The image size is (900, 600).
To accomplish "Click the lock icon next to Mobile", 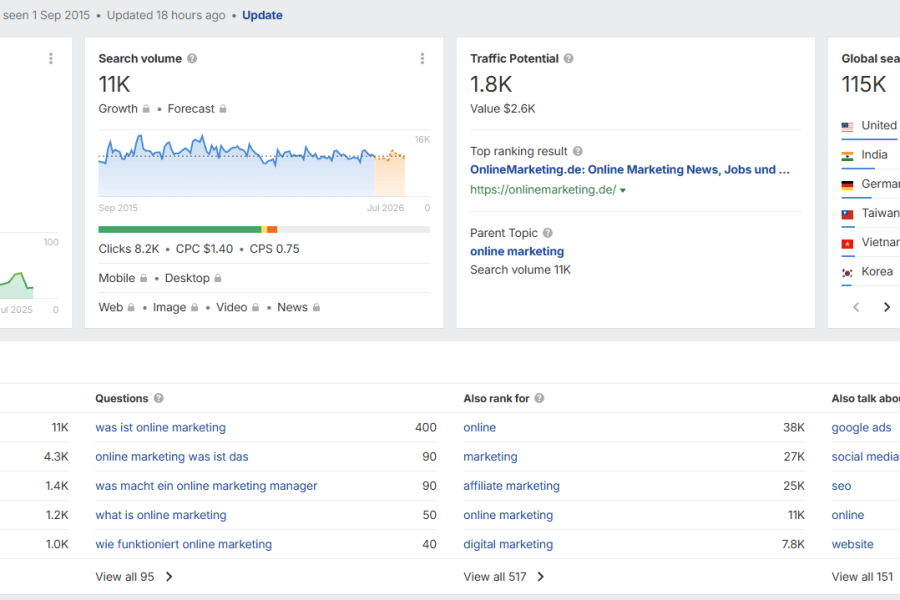I will [143, 278].
